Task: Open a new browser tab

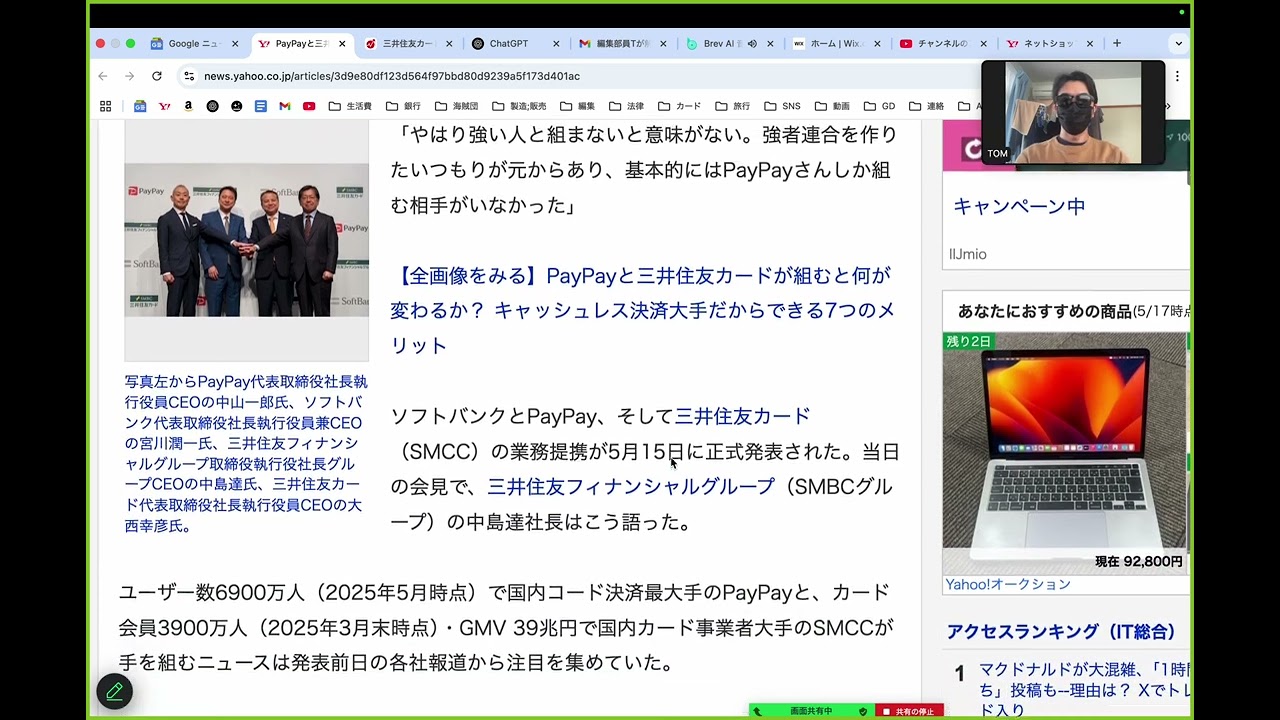Action: click(x=1116, y=44)
